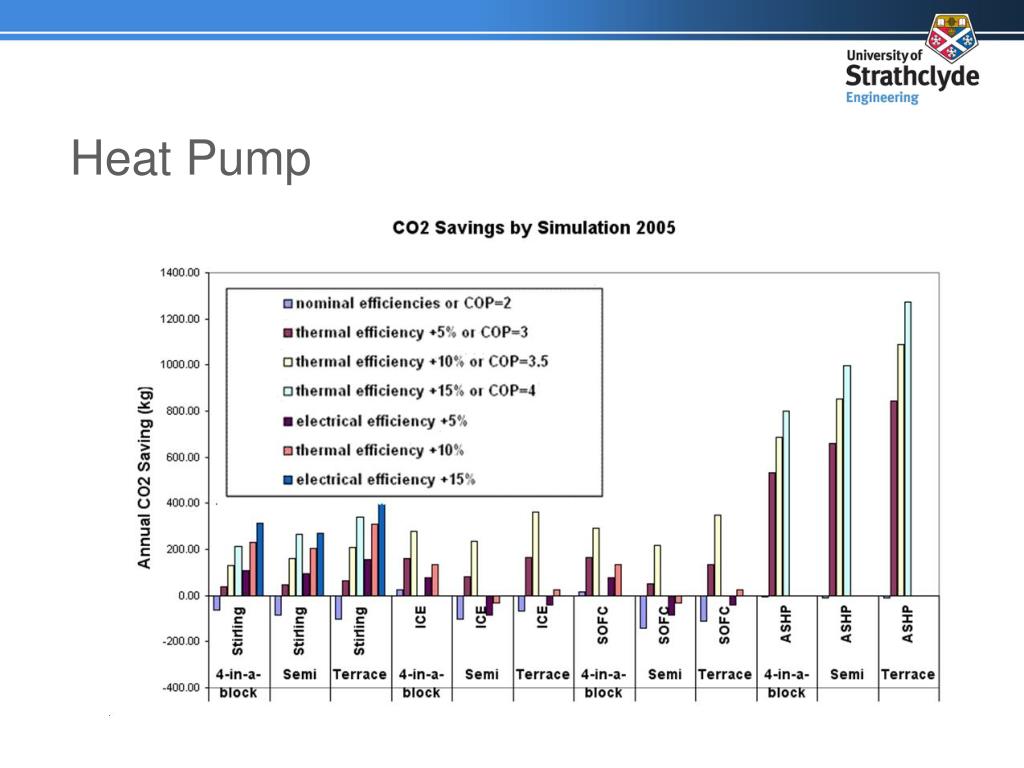
Task: Click the 'electrical efficiency +5%' legend swatch
Action: [288, 421]
